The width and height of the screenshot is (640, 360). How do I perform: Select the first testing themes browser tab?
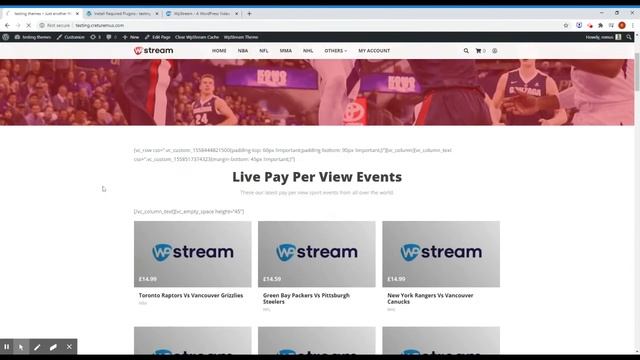point(42,13)
